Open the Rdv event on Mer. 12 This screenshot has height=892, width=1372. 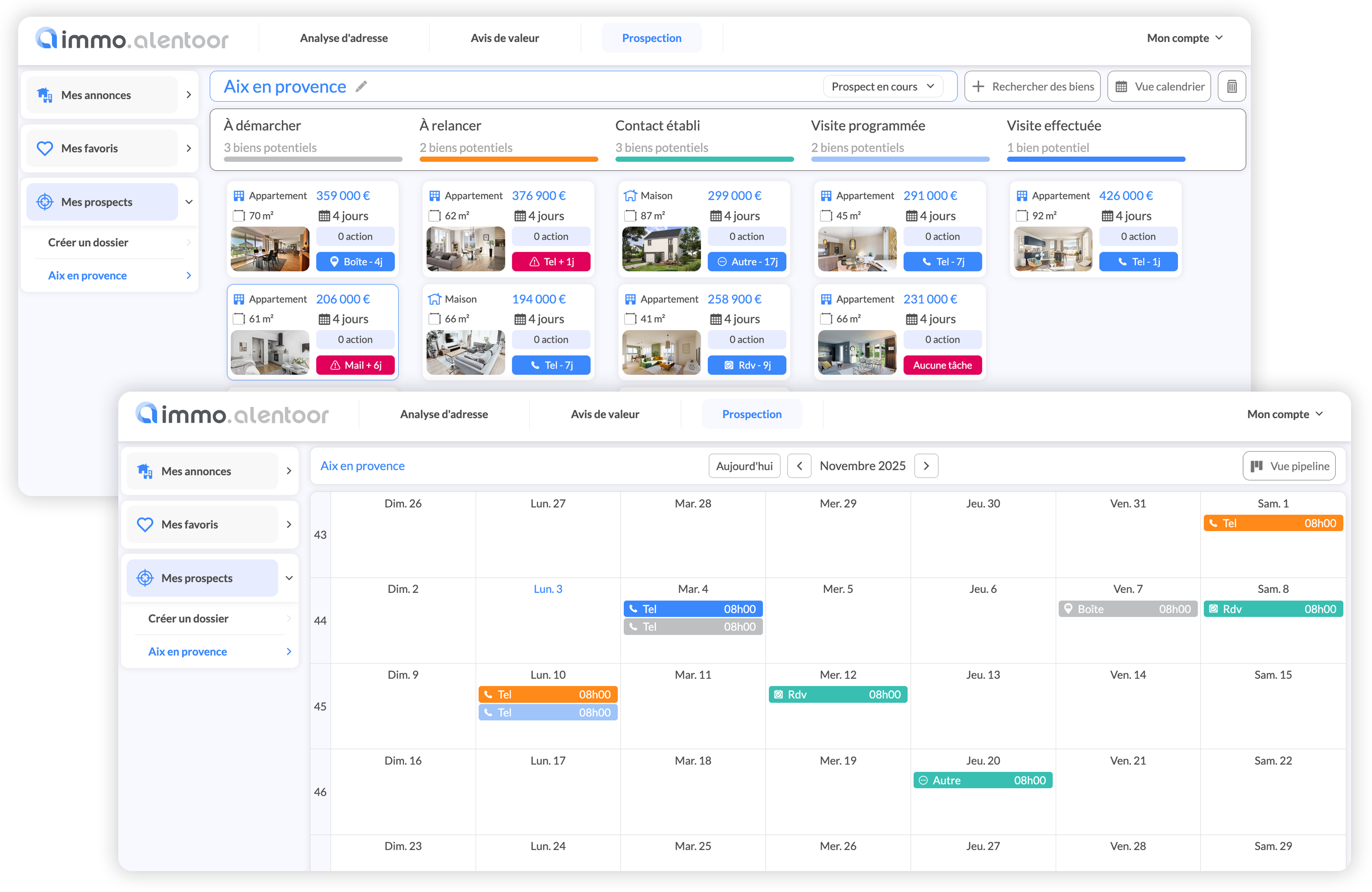click(x=838, y=694)
